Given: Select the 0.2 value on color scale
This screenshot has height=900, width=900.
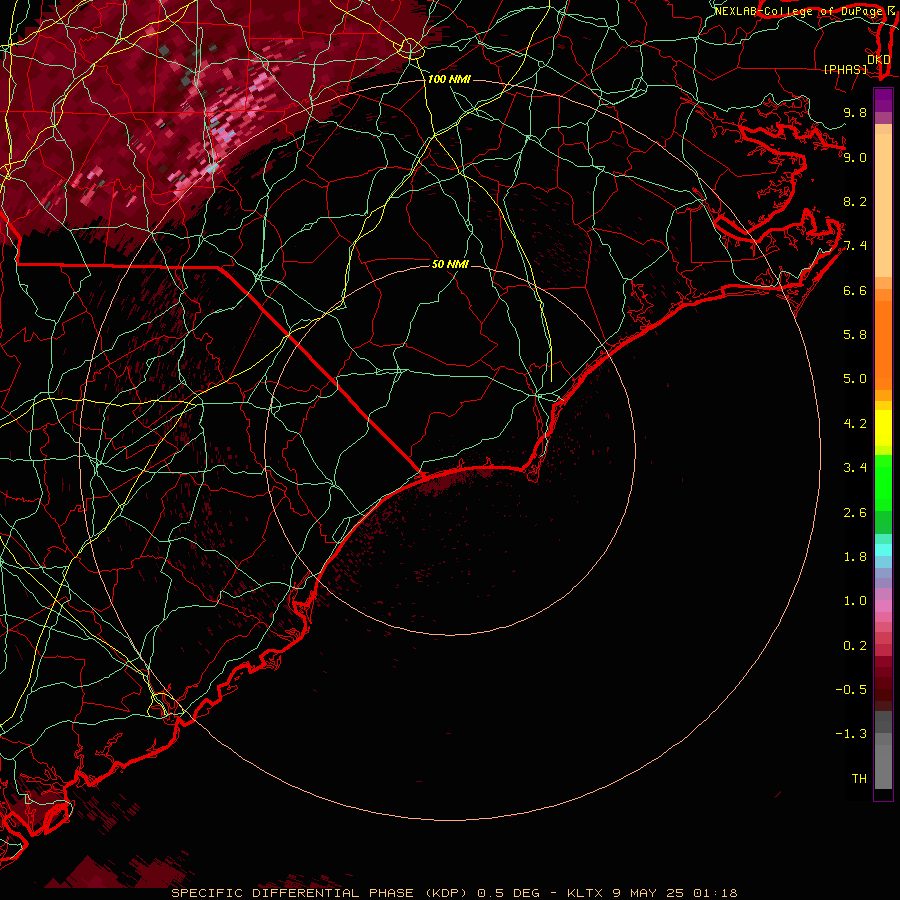Looking at the screenshot, I should point(855,646).
